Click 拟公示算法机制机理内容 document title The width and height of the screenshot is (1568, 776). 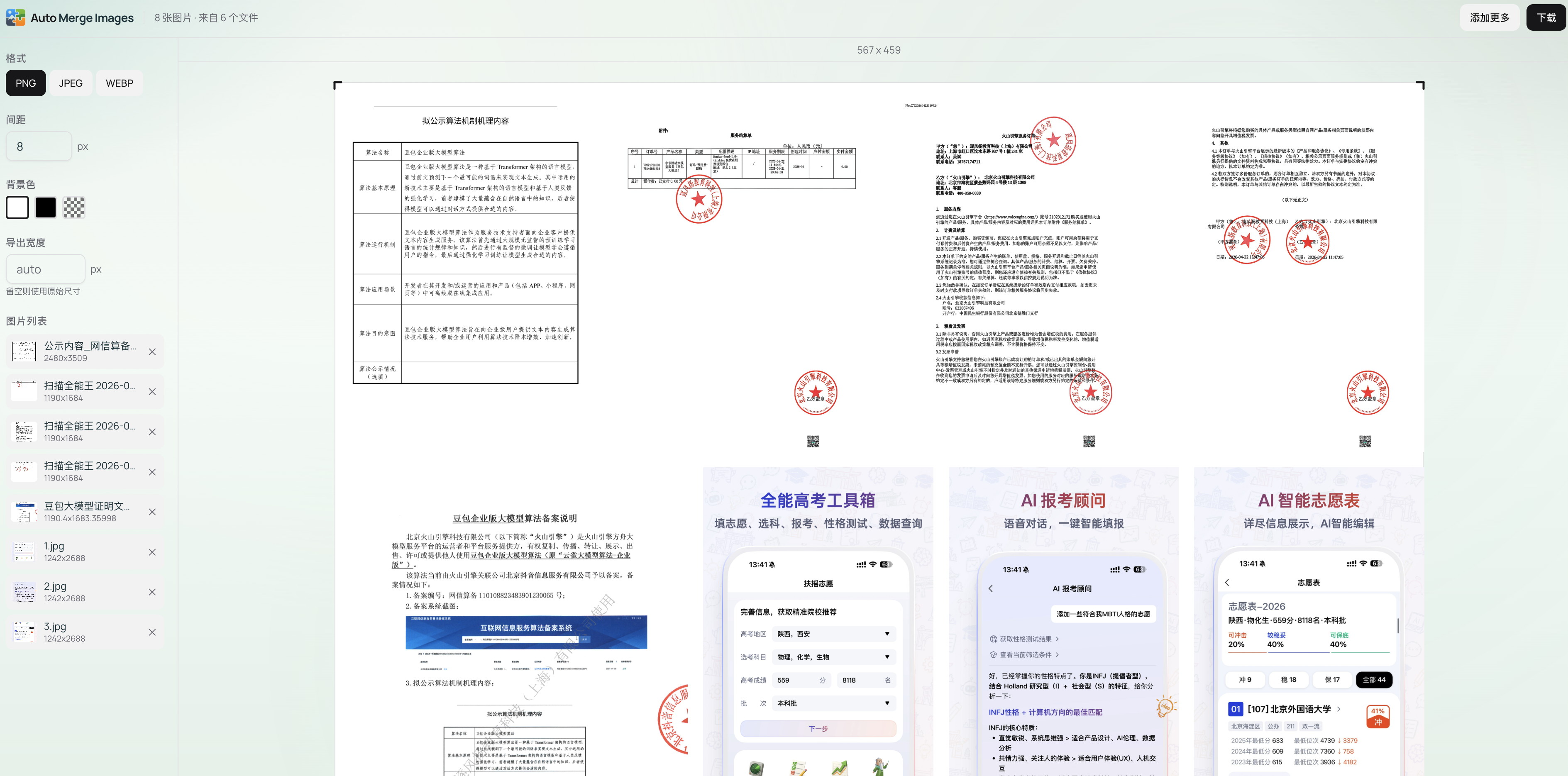(465, 121)
